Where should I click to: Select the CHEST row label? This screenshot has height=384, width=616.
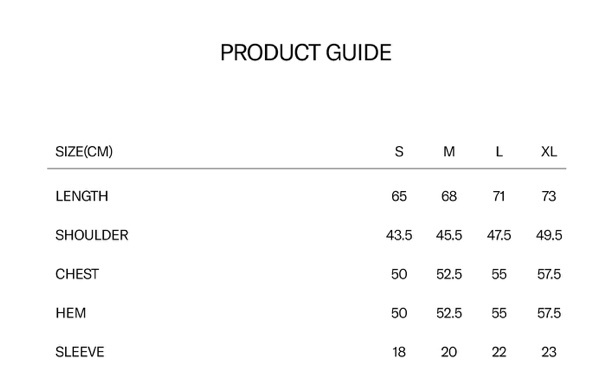[77, 274]
